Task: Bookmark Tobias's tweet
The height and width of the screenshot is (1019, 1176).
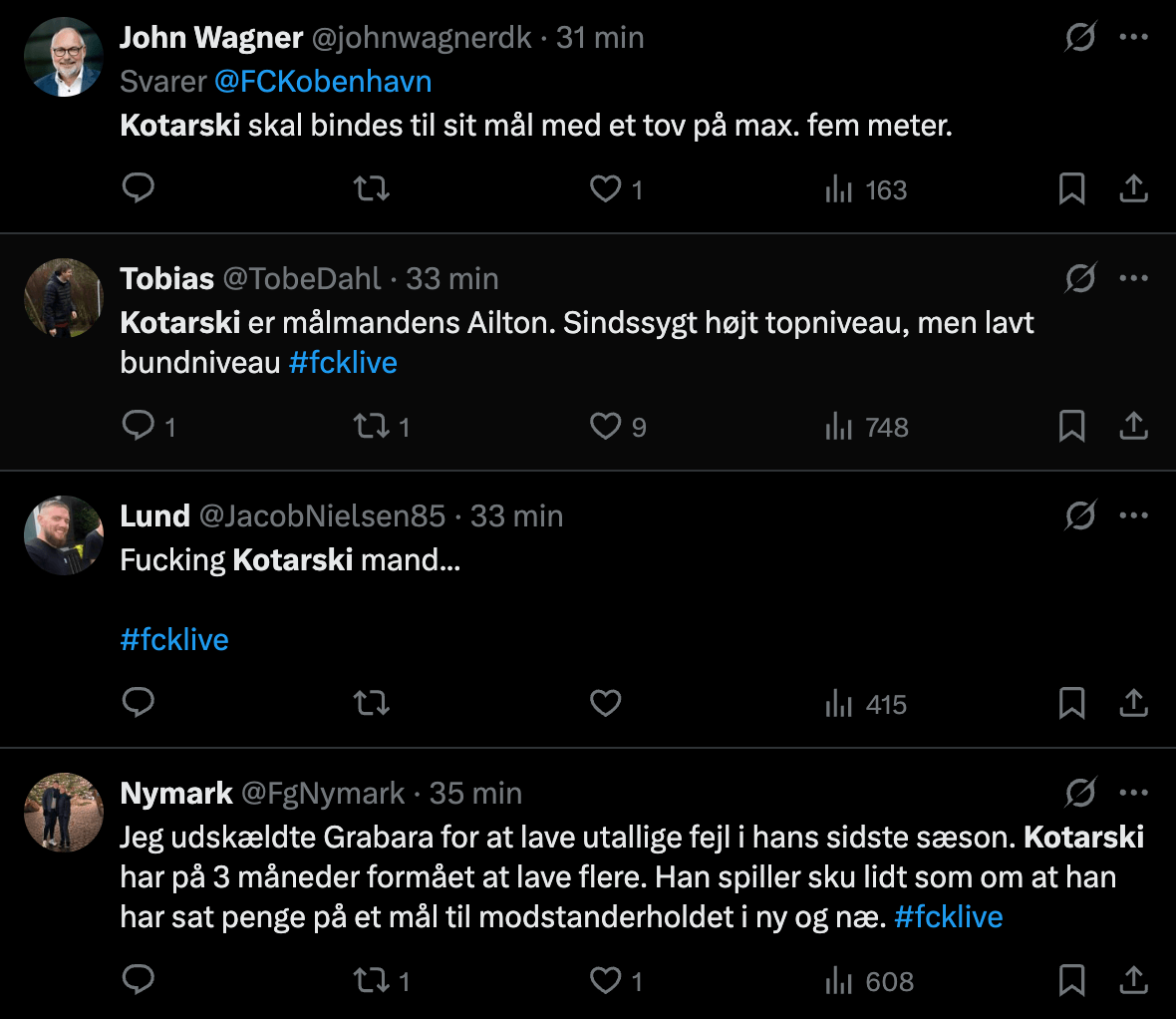Action: tap(1071, 427)
